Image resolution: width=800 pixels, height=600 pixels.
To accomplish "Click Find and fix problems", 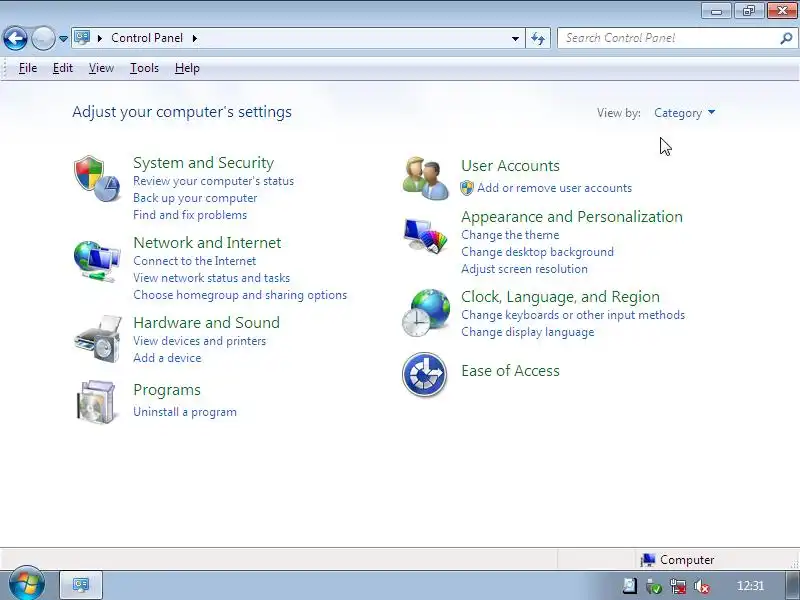I will (x=190, y=215).
